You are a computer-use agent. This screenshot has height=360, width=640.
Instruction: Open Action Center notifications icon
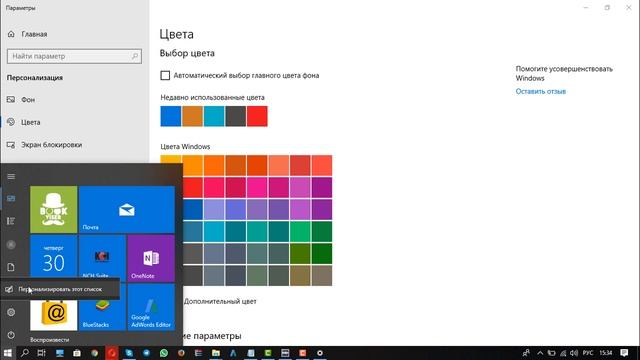click(624, 353)
